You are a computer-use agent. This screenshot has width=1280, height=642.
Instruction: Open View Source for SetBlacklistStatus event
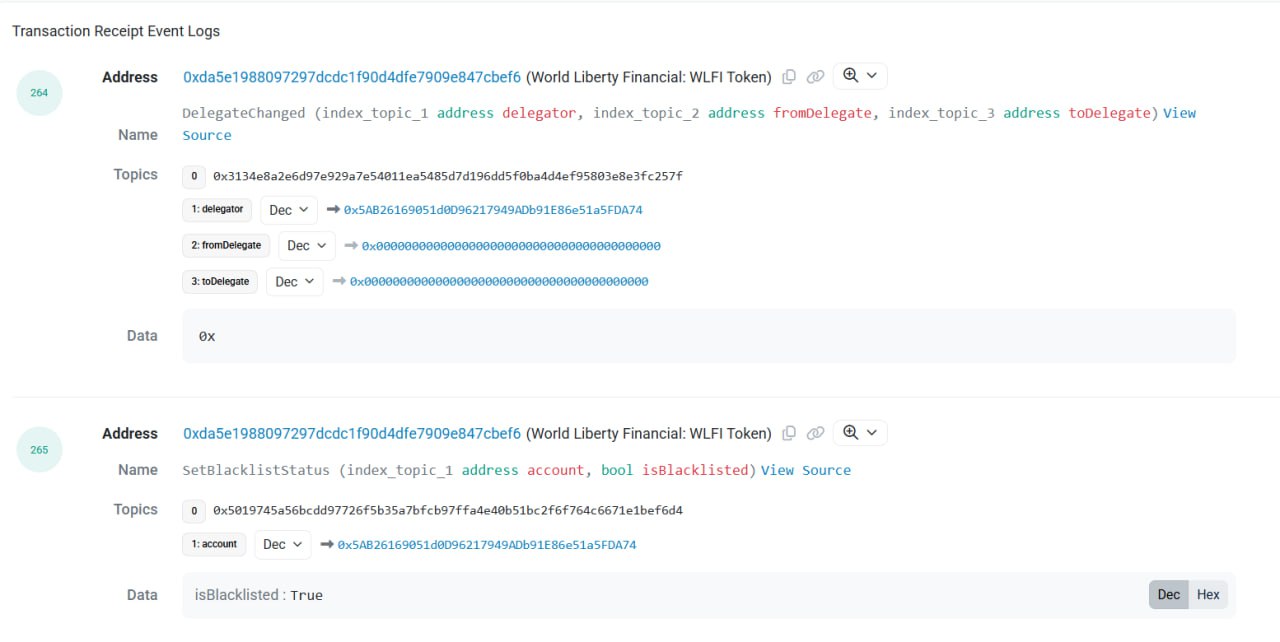pos(806,470)
